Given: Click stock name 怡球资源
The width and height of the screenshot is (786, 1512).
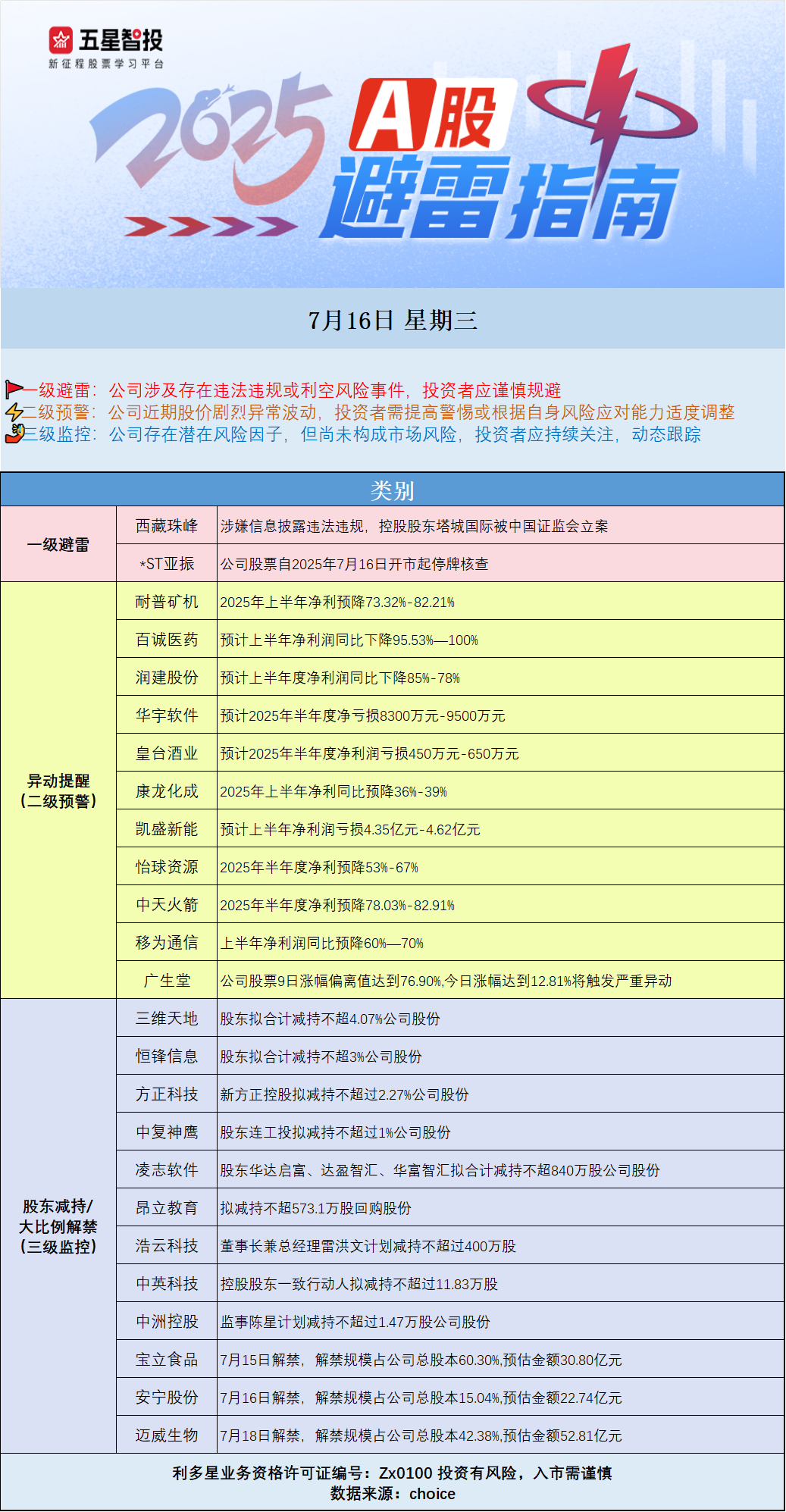Looking at the screenshot, I should 167,867.
